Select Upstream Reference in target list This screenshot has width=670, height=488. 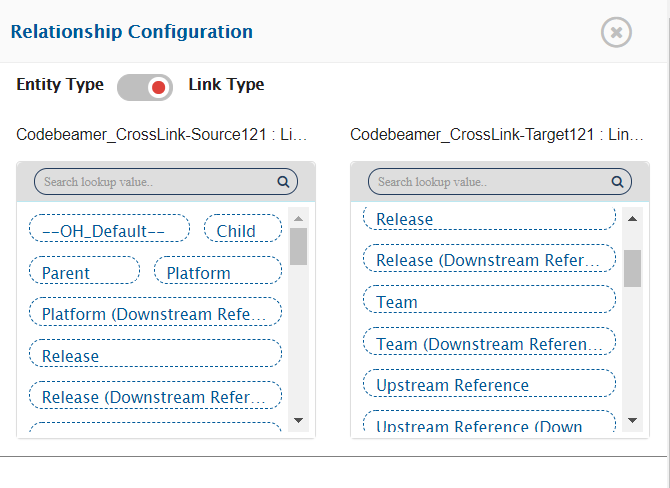[489, 385]
